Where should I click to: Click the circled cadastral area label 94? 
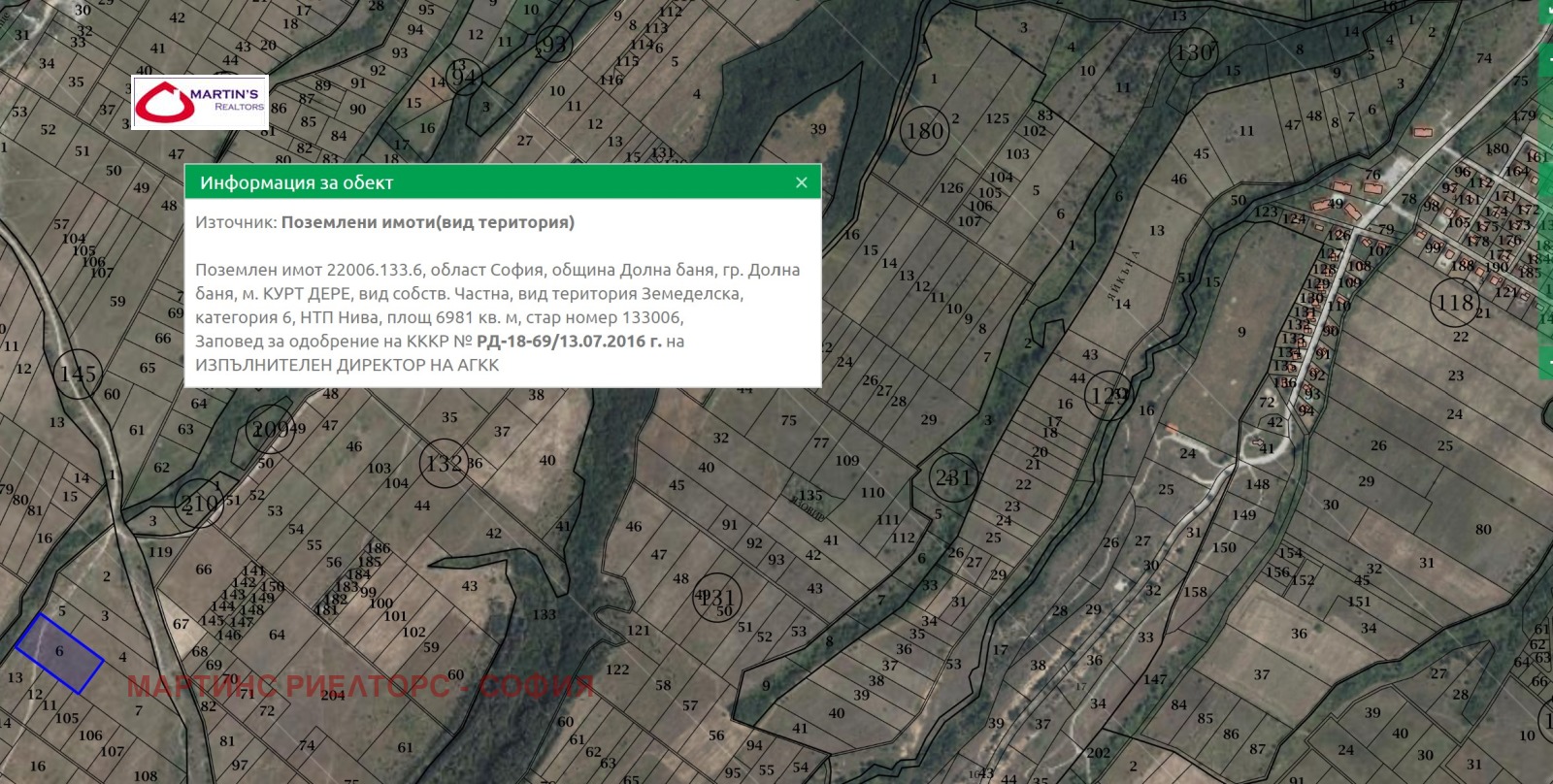(x=464, y=77)
